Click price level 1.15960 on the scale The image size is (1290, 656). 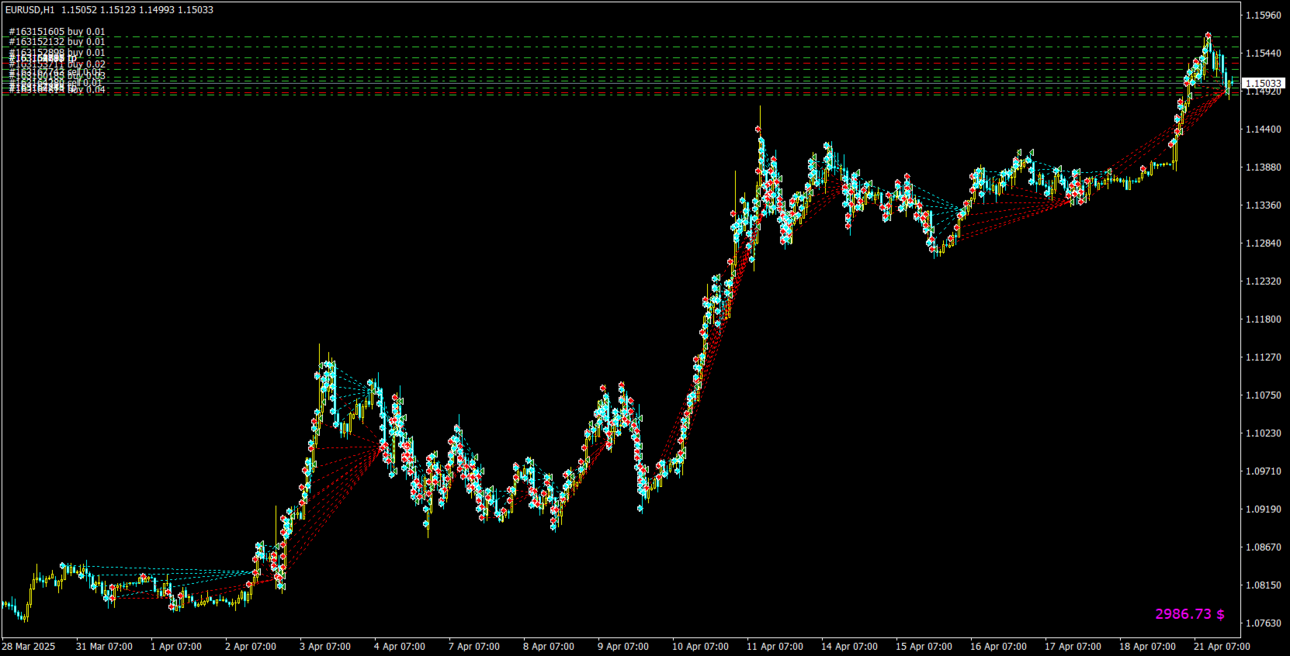[x=1264, y=16]
